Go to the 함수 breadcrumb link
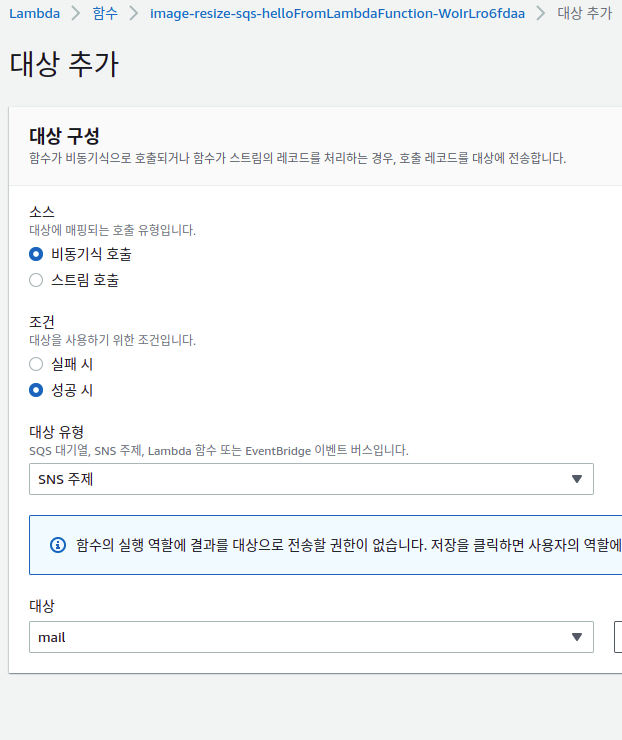The height and width of the screenshot is (740, 622). pos(105,13)
